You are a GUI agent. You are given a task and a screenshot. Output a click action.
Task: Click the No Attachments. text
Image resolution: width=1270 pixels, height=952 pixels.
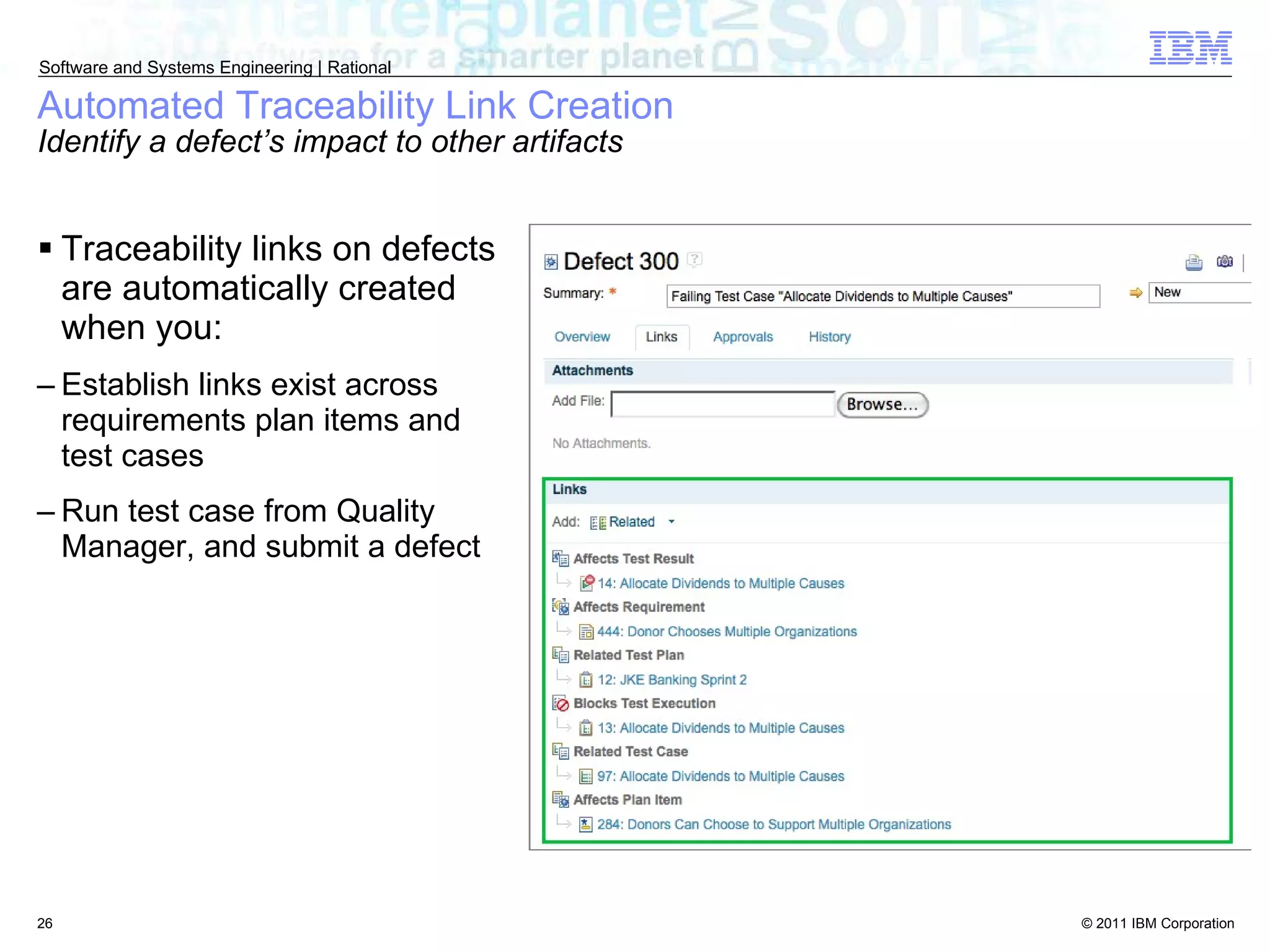[602, 443]
